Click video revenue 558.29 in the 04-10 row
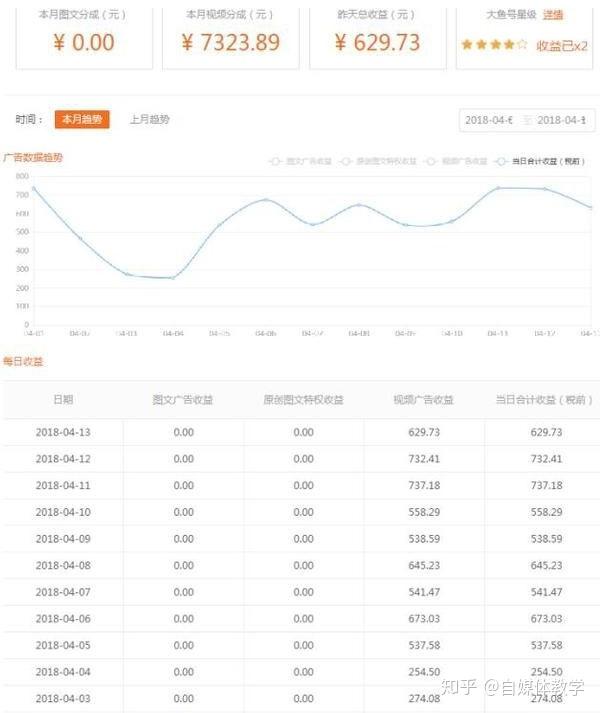Screen dimensions: 600x713 (424, 512)
